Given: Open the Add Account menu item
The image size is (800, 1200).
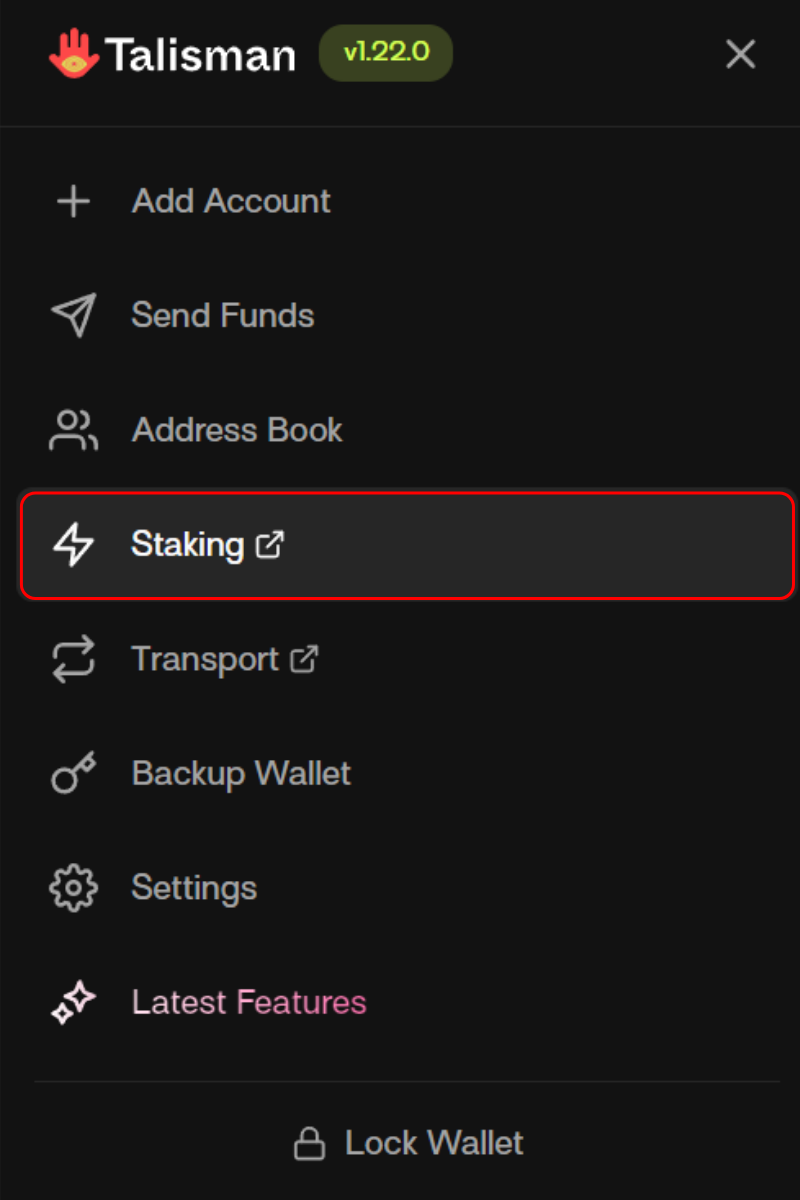Looking at the screenshot, I should click(x=231, y=201).
